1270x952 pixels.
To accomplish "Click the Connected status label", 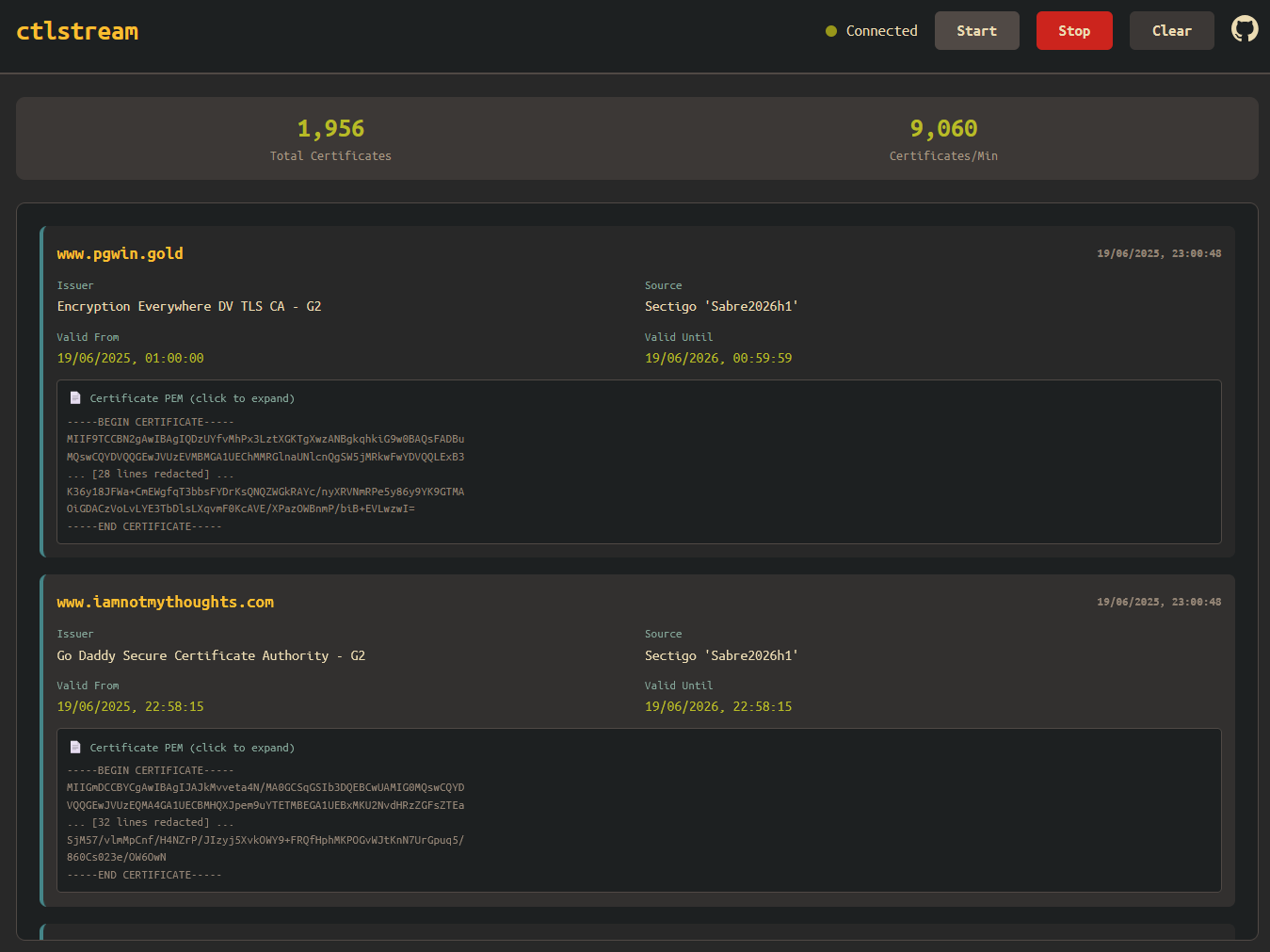I will (881, 31).
